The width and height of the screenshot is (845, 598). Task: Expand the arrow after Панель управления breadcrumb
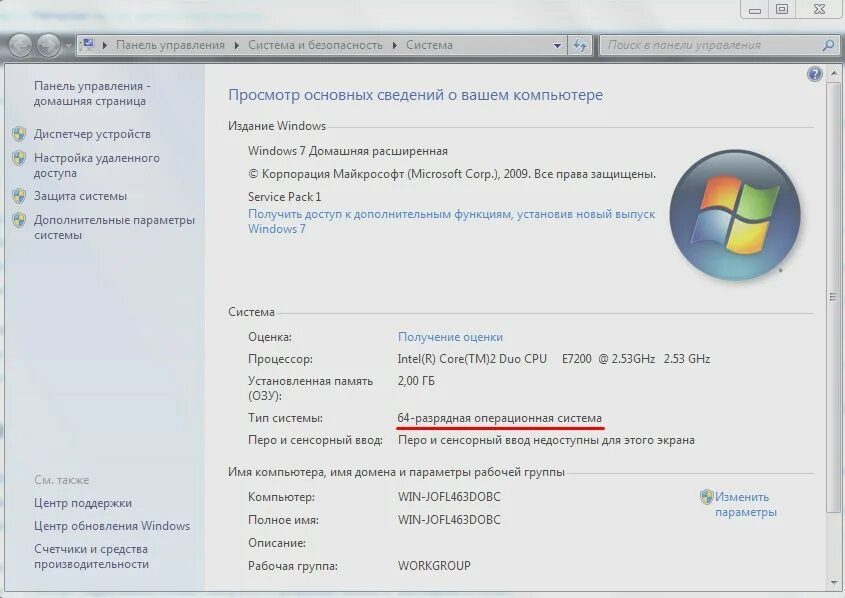click(x=237, y=45)
